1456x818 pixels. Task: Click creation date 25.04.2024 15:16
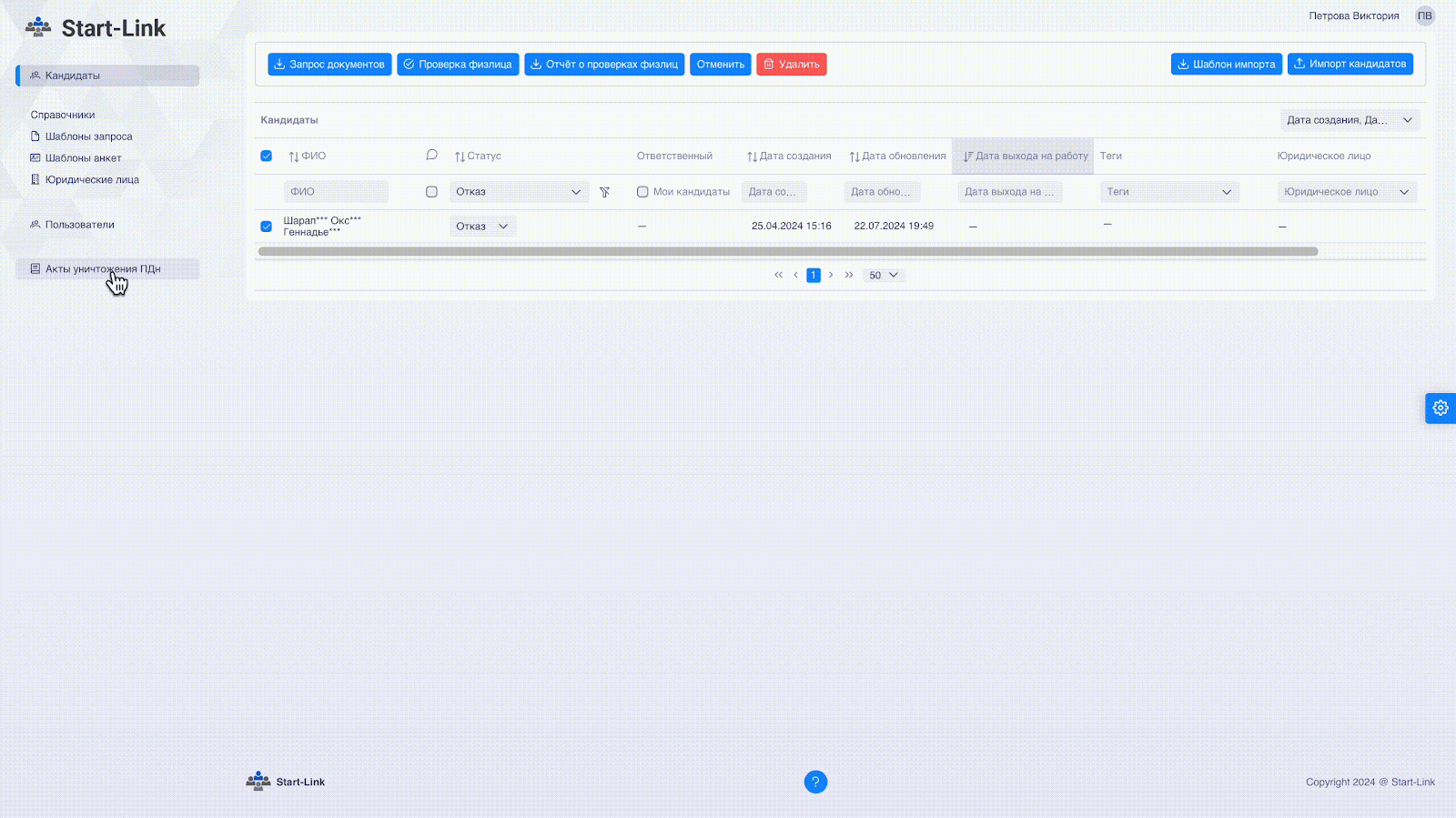pos(792,227)
